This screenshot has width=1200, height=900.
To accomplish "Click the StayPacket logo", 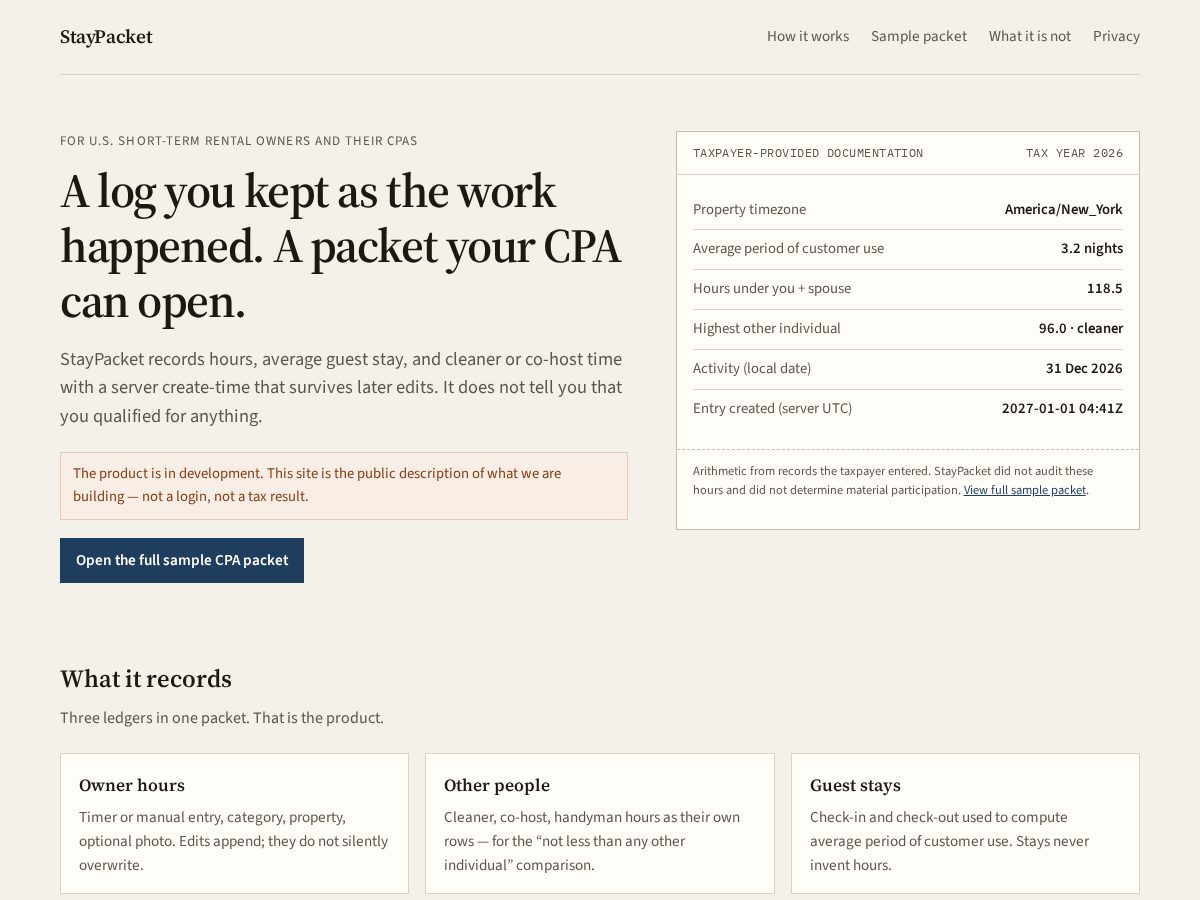I will (x=106, y=37).
